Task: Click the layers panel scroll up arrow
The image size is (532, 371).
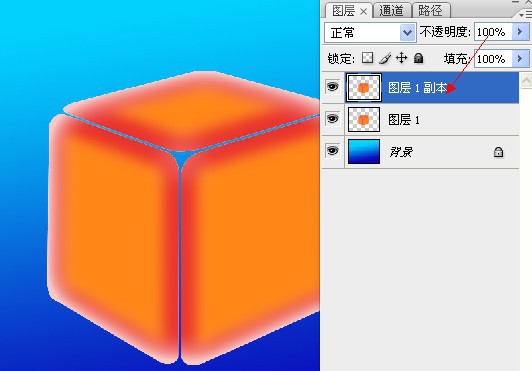Action: (x=526, y=80)
